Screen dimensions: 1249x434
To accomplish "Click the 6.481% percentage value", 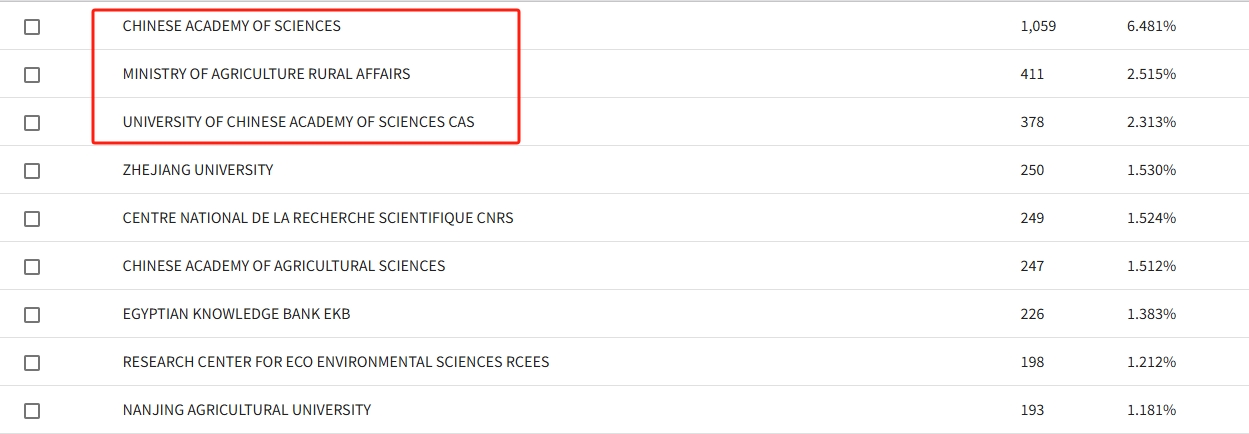I will point(1151,26).
